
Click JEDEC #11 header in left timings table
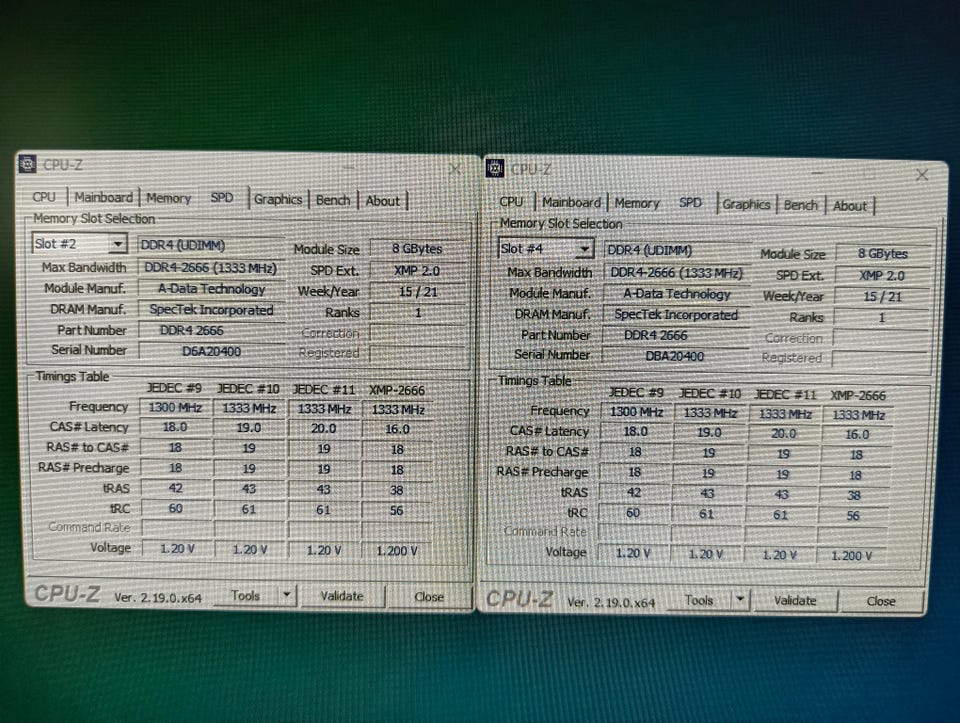pos(324,389)
